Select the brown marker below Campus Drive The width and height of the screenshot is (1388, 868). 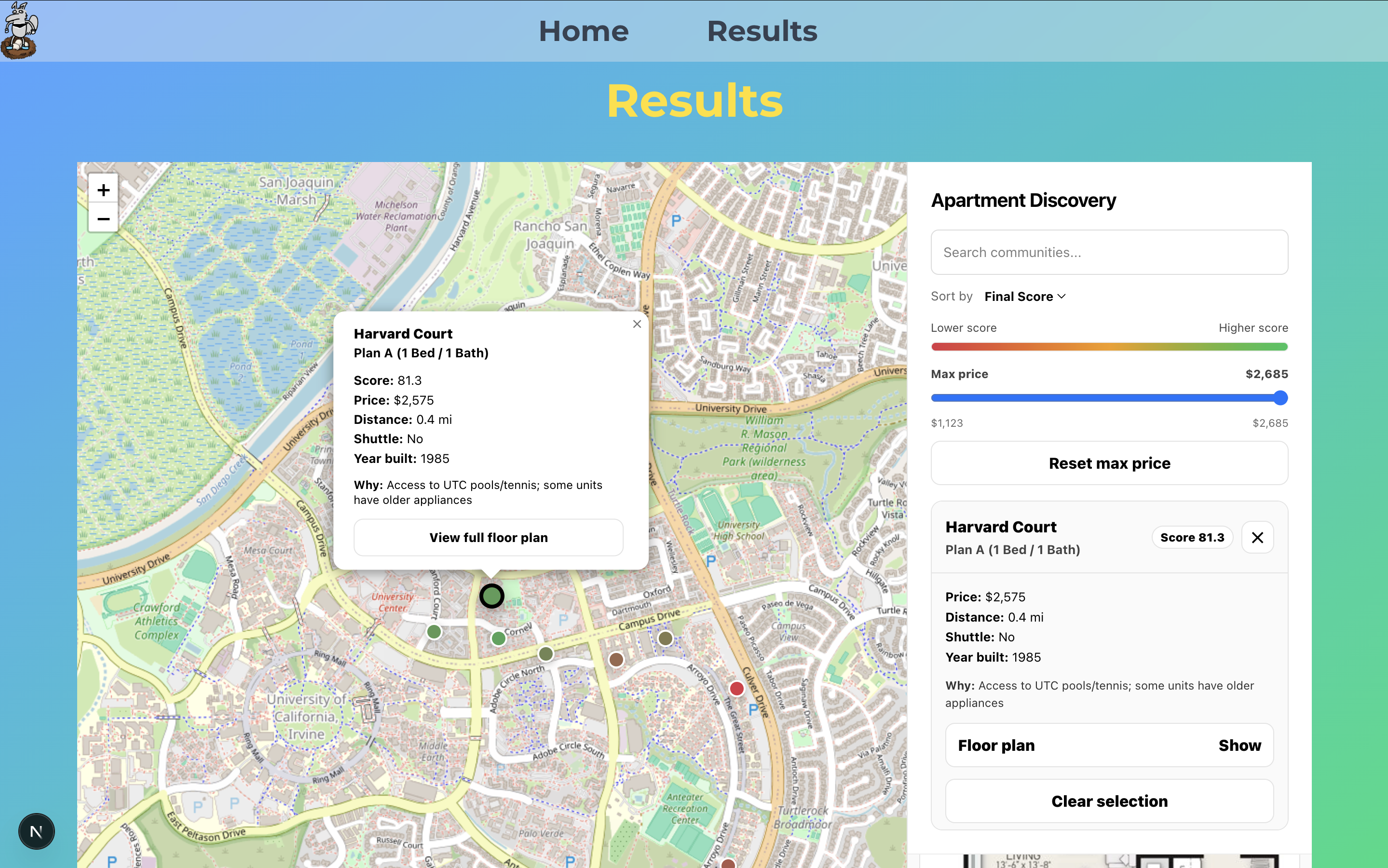point(616,660)
